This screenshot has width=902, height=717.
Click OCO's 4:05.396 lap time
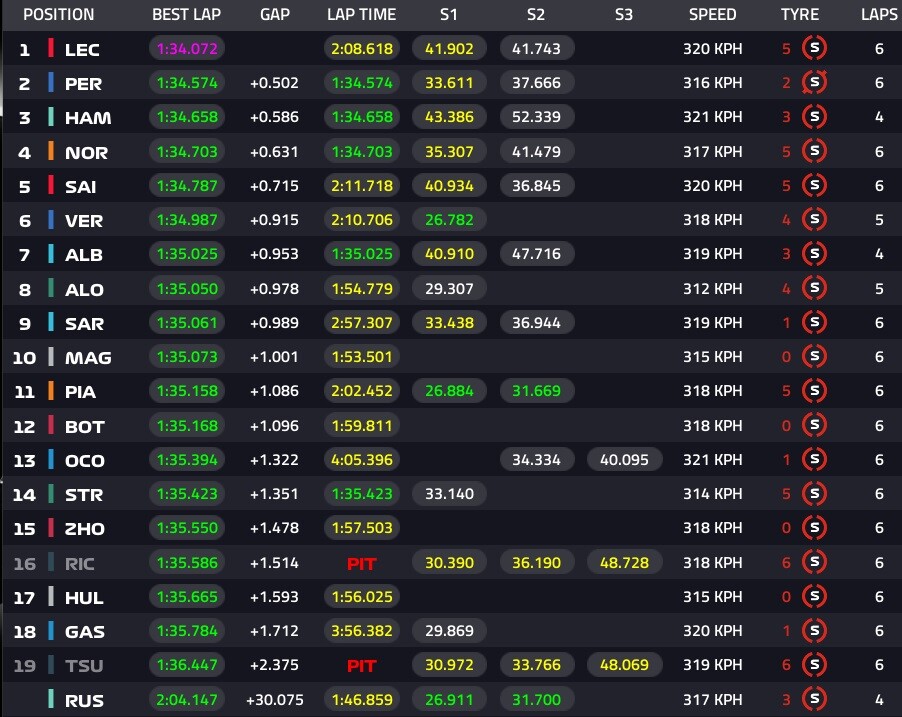(362, 460)
